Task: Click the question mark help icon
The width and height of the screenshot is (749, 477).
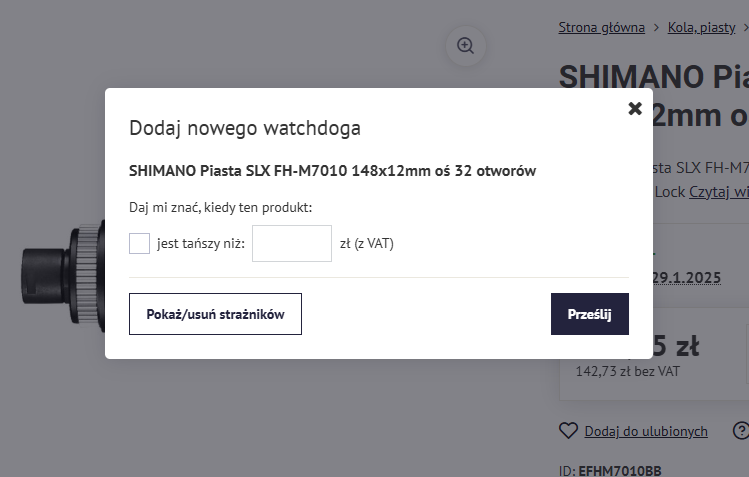Action: 741,431
